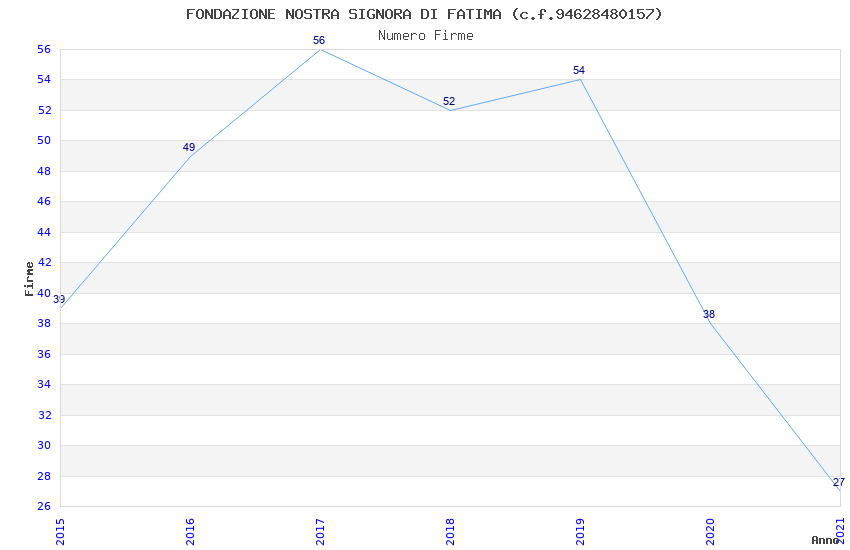Viewport: 850px width, 550px height.
Task: Click the Firme y-axis title
Action: point(29,279)
